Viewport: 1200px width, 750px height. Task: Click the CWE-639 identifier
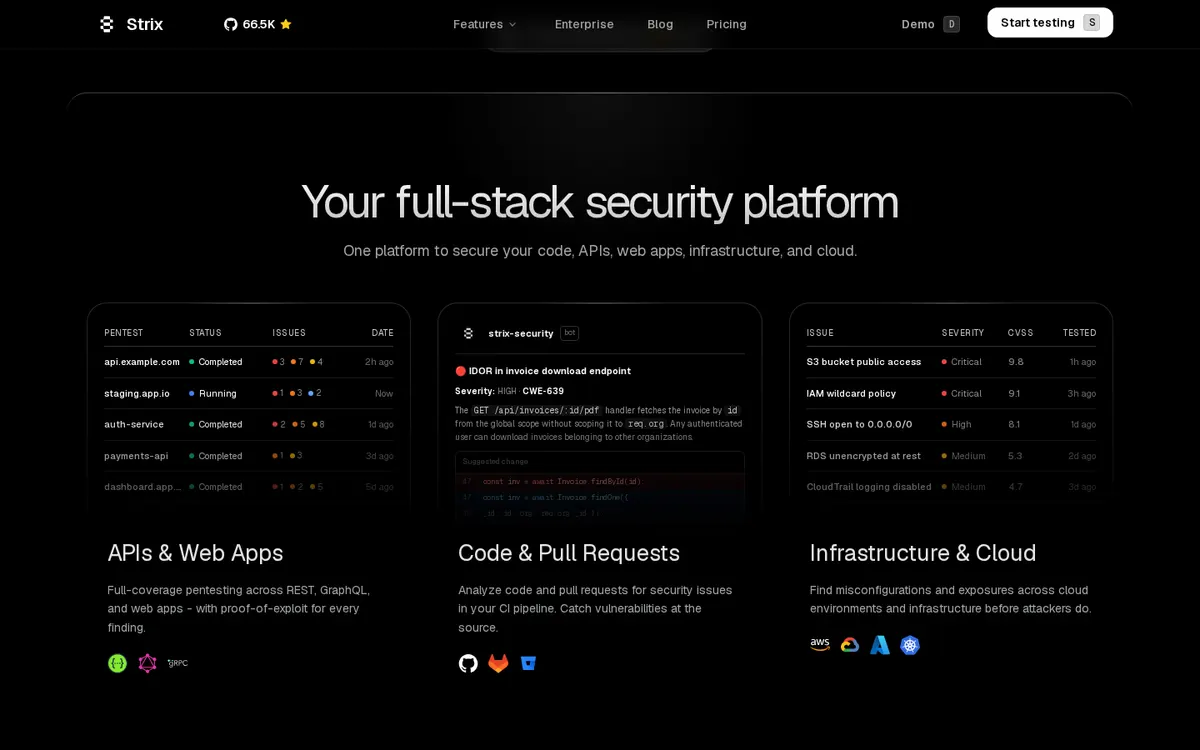(x=543, y=391)
